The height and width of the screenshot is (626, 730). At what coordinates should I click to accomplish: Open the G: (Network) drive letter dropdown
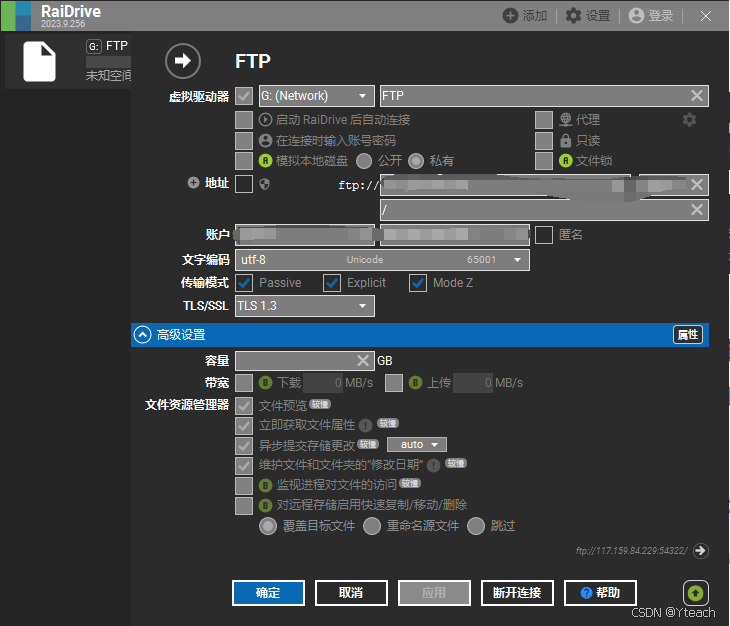317,96
